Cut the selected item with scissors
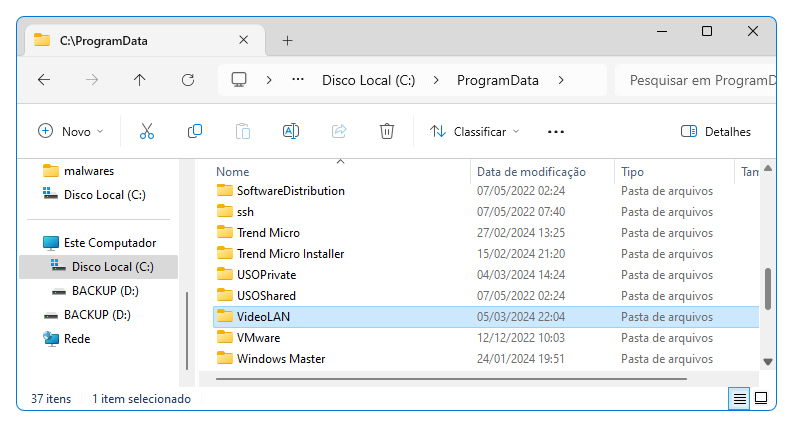 (147, 131)
